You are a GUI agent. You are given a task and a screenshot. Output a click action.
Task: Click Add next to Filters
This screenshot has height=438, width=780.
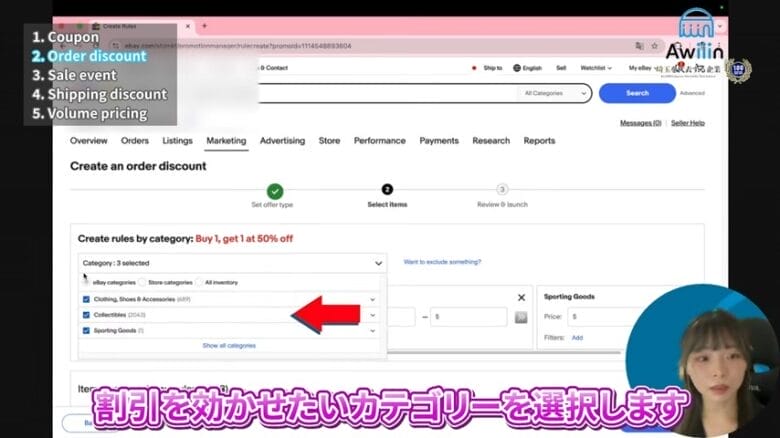click(x=577, y=337)
